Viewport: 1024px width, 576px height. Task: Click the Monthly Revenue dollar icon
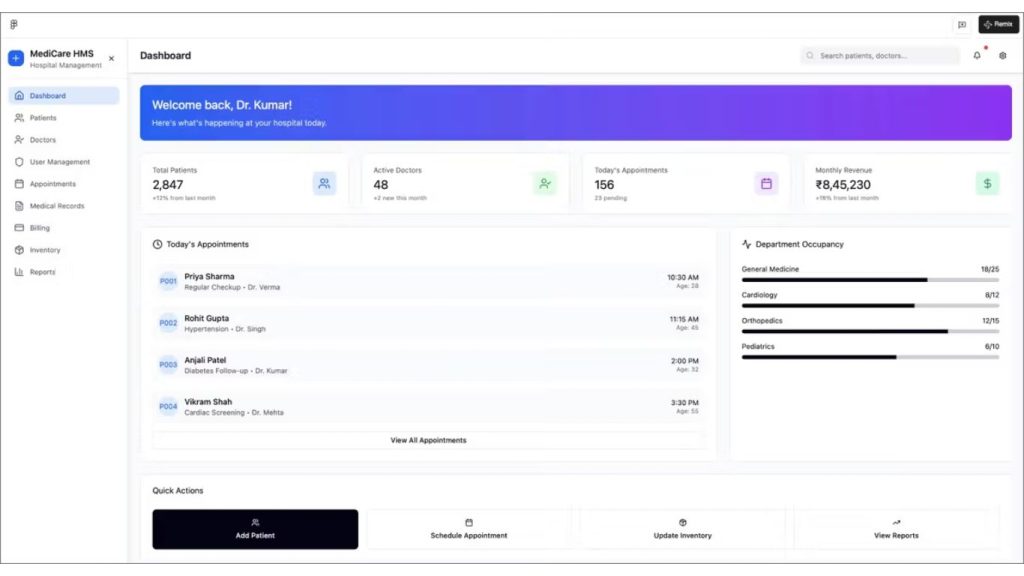click(x=987, y=184)
